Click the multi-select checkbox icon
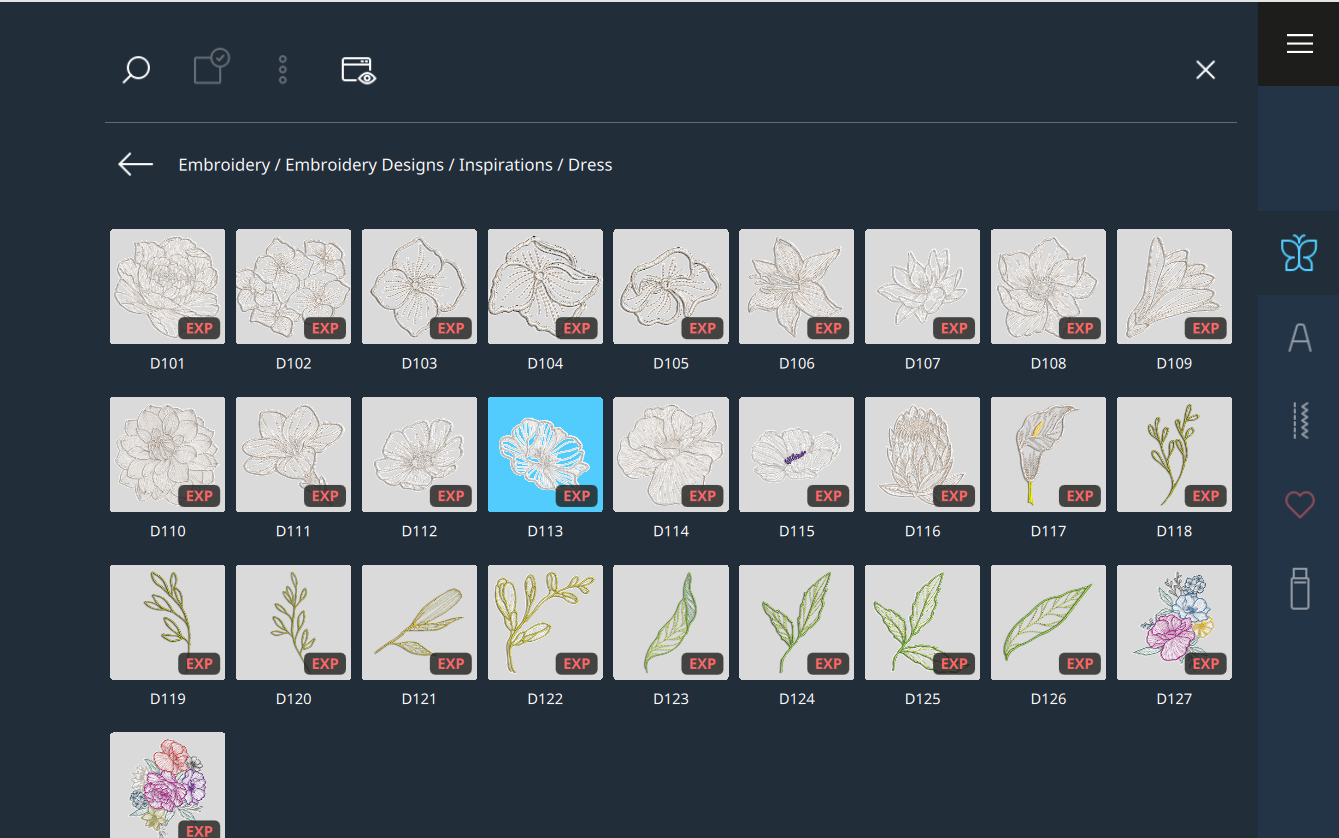This screenshot has height=838, width=1339. click(x=211, y=68)
